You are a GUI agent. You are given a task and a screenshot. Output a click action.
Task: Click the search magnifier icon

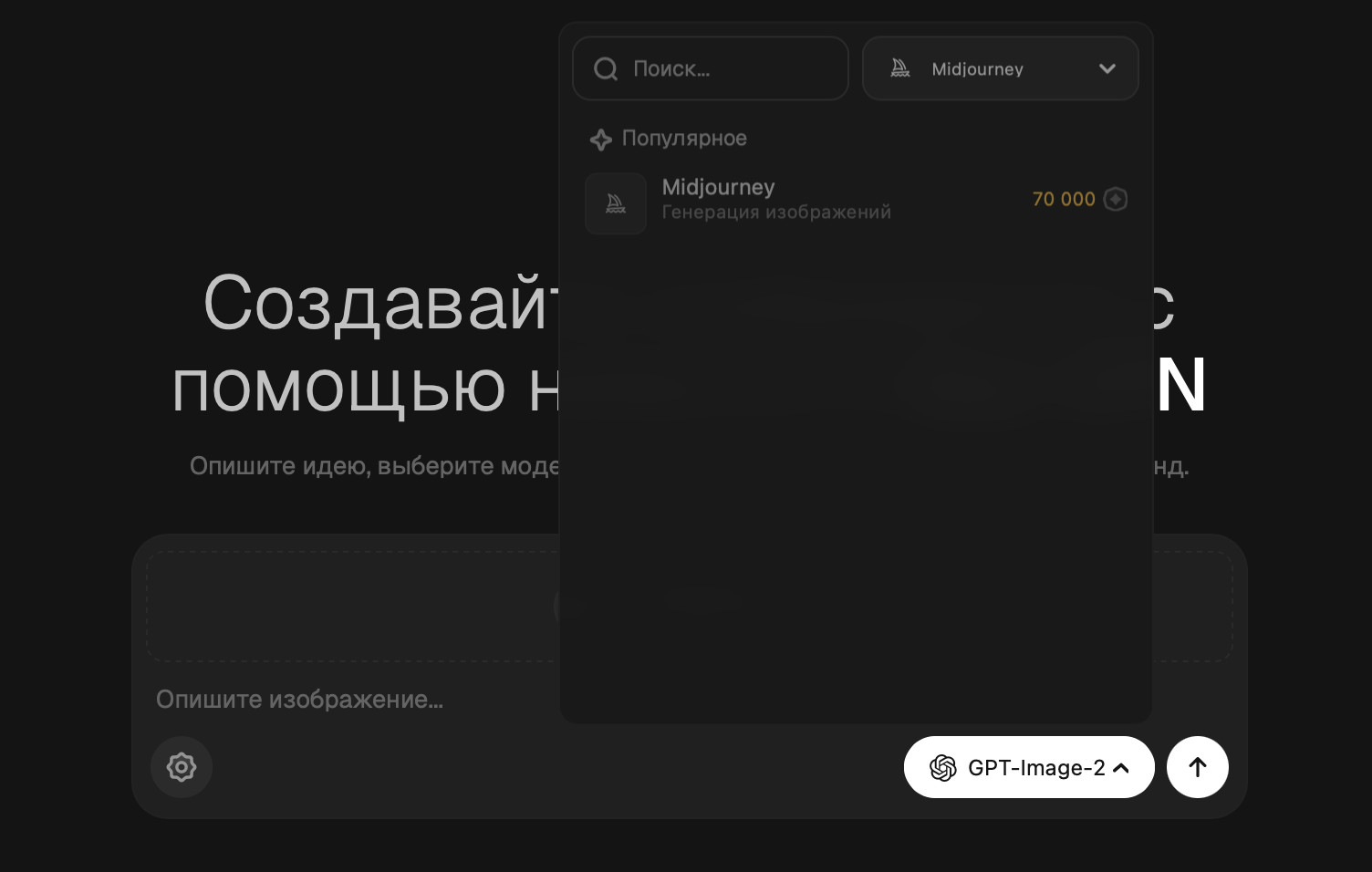606,68
